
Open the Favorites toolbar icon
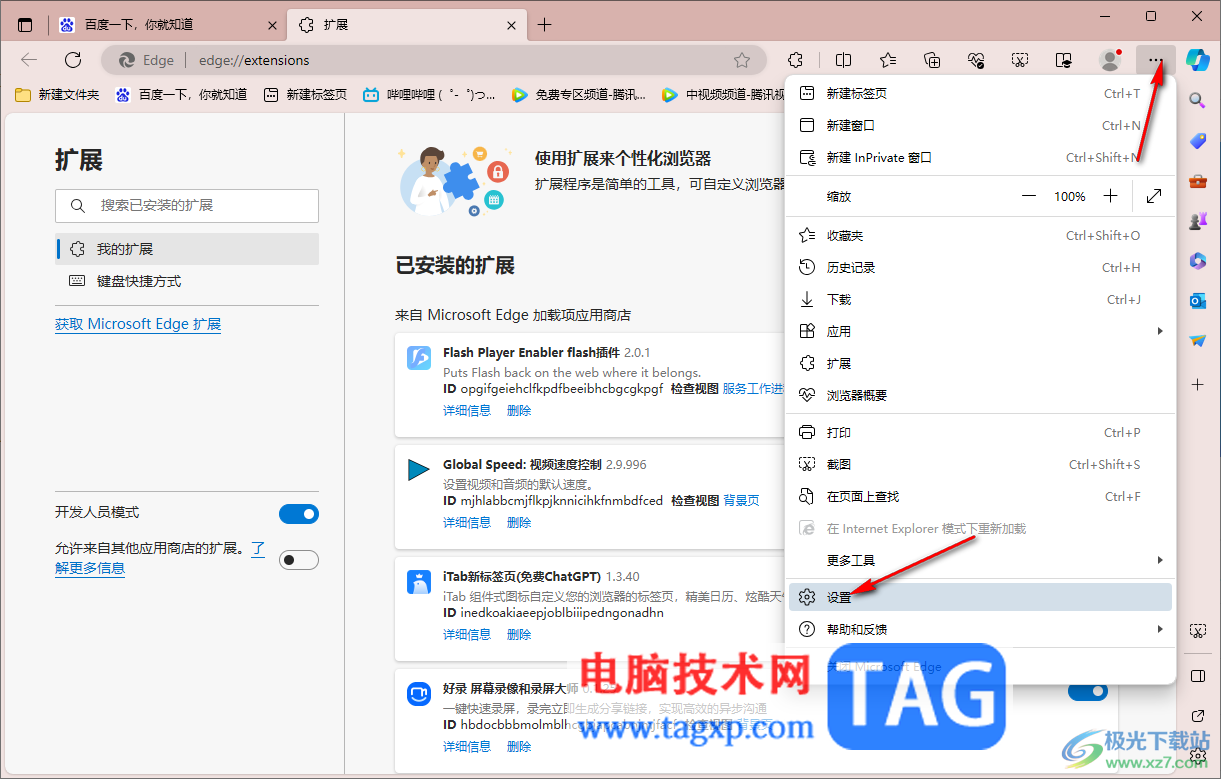click(888, 60)
